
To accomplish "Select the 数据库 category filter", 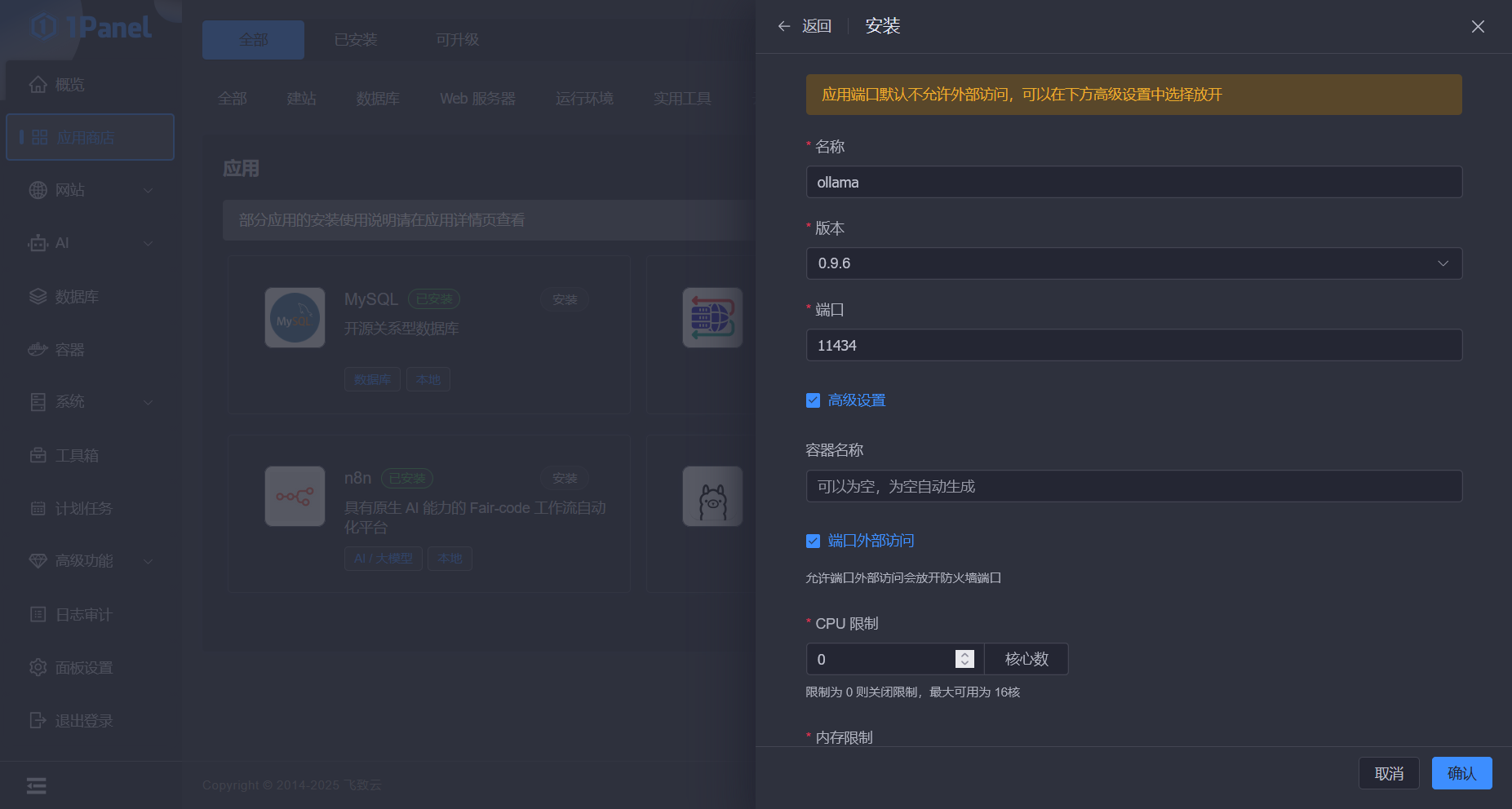I will click(378, 99).
